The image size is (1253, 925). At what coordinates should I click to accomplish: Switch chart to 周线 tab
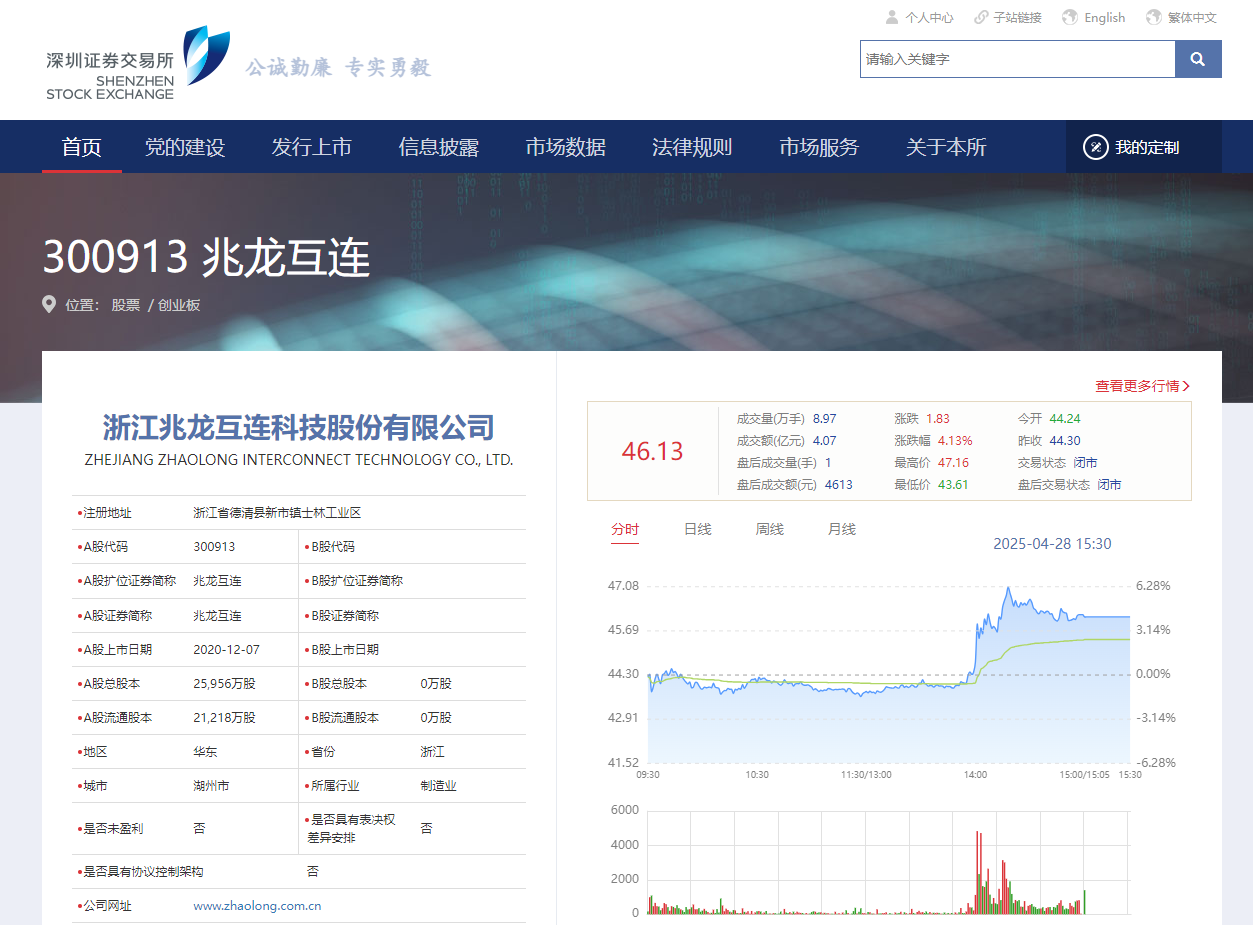pos(769,529)
